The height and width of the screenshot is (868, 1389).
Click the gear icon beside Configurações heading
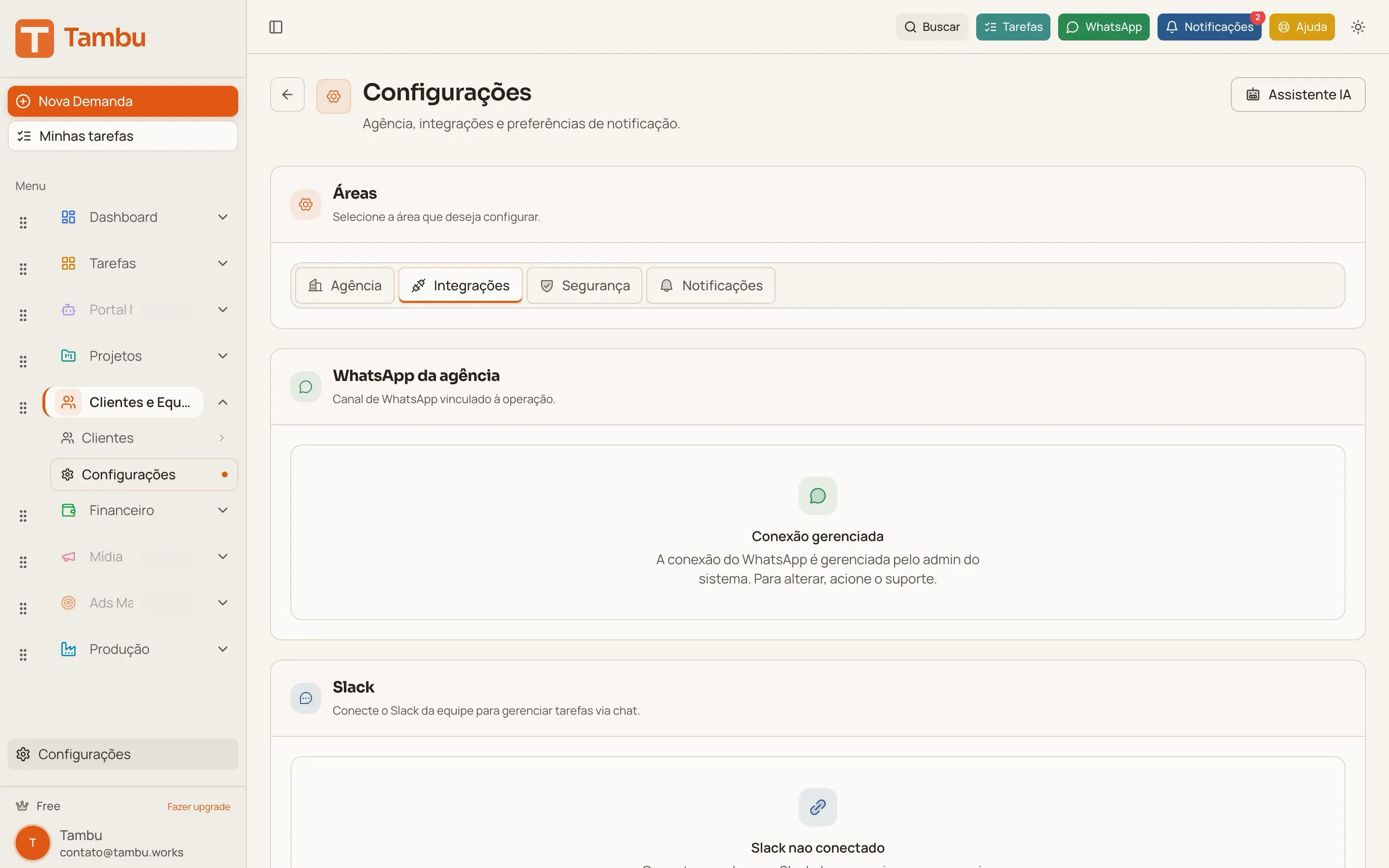[x=333, y=95]
